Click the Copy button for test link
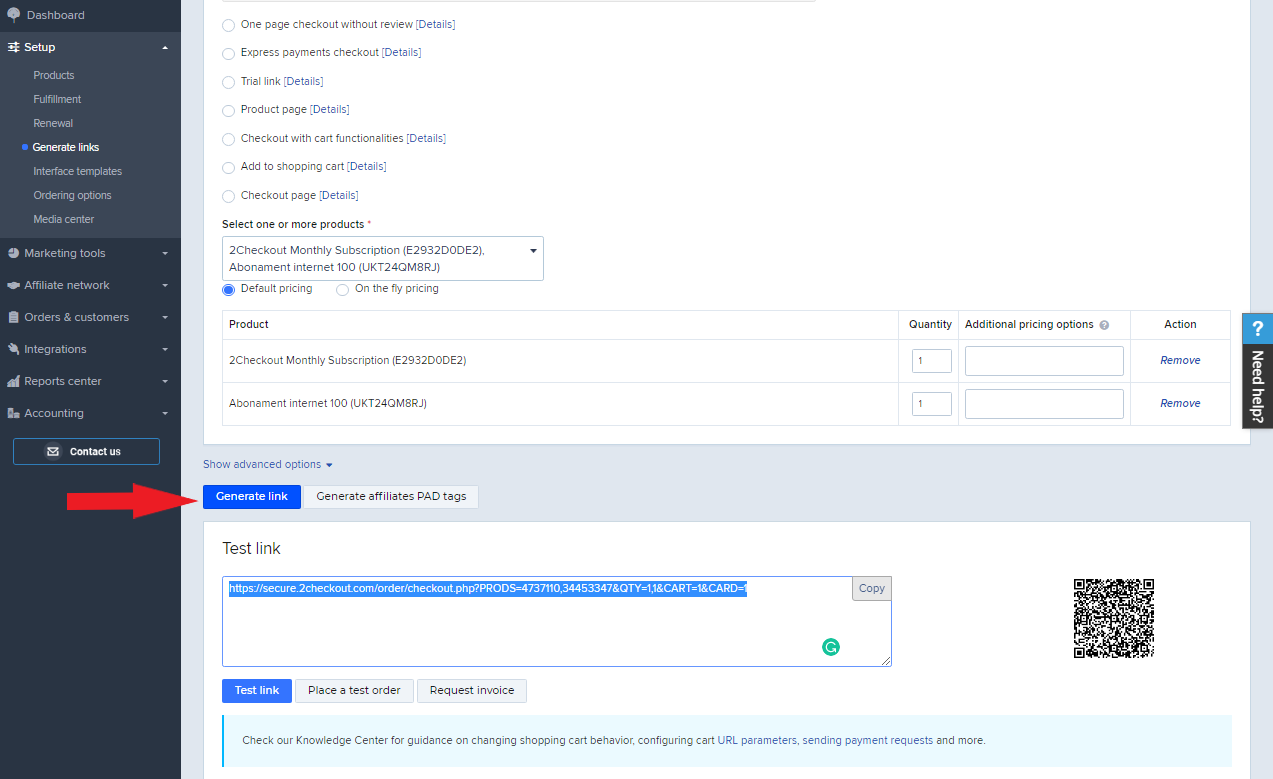Image resolution: width=1273 pixels, height=779 pixels. tap(872, 588)
